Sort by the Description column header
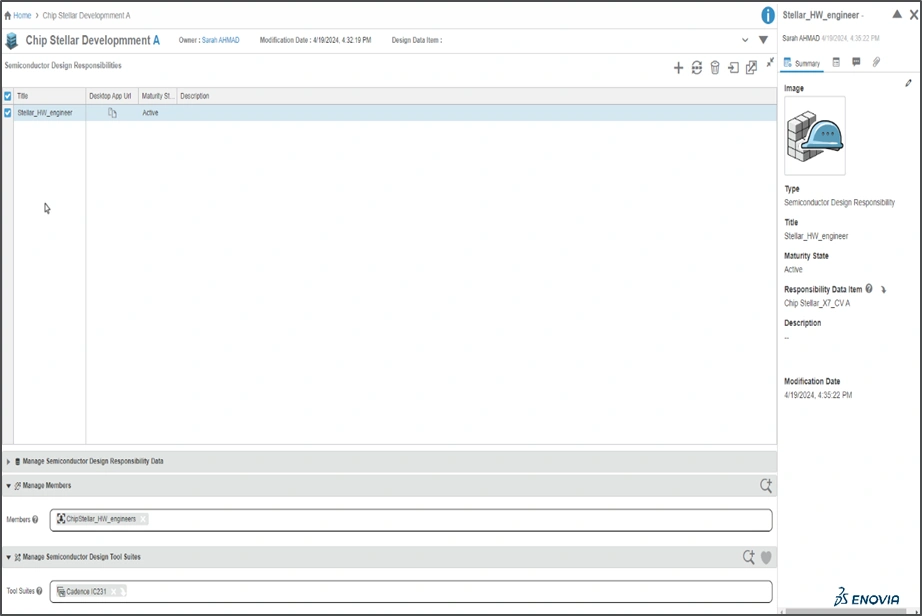The image size is (922, 616). tap(195, 96)
